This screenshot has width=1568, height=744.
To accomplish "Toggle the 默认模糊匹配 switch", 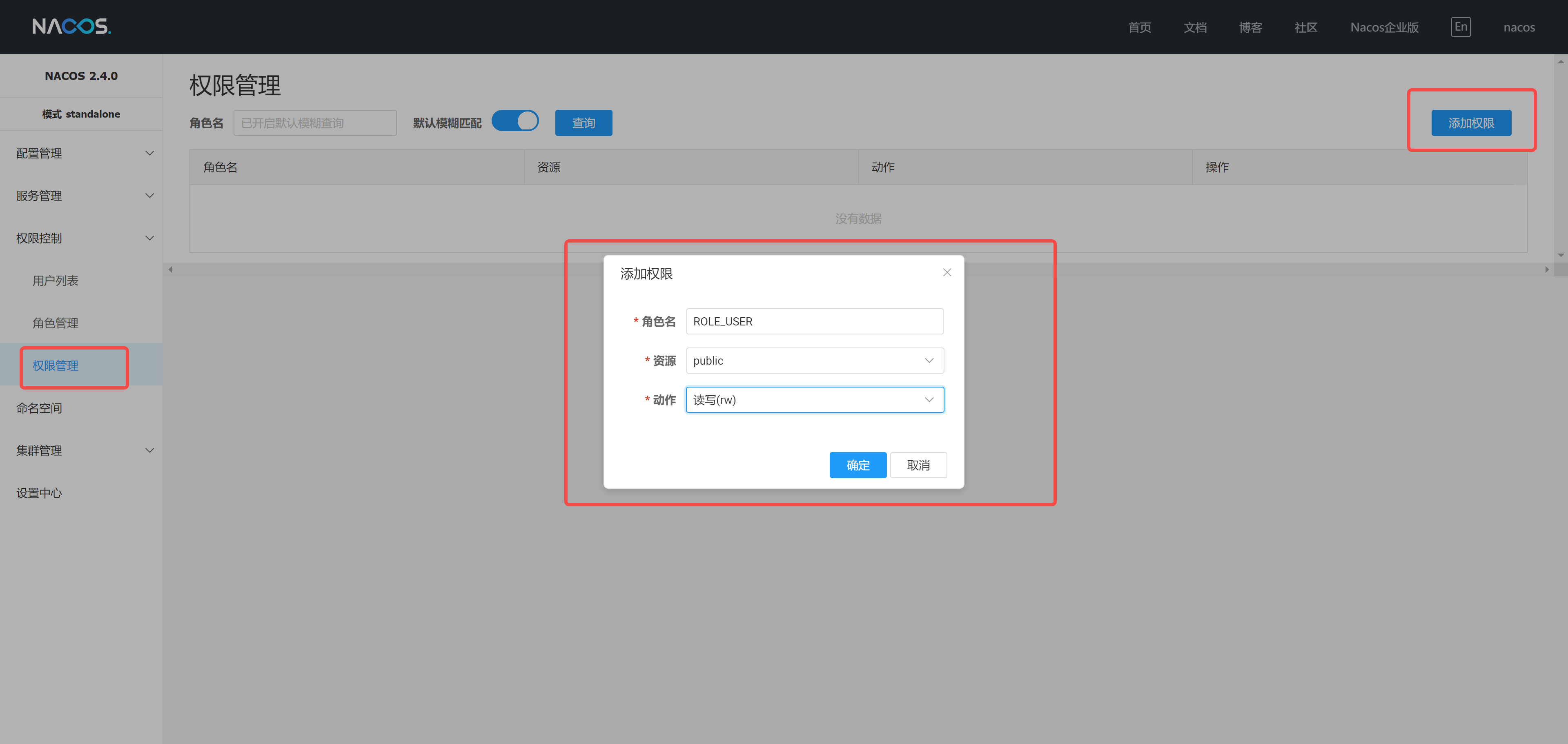I will tap(515, 121).
